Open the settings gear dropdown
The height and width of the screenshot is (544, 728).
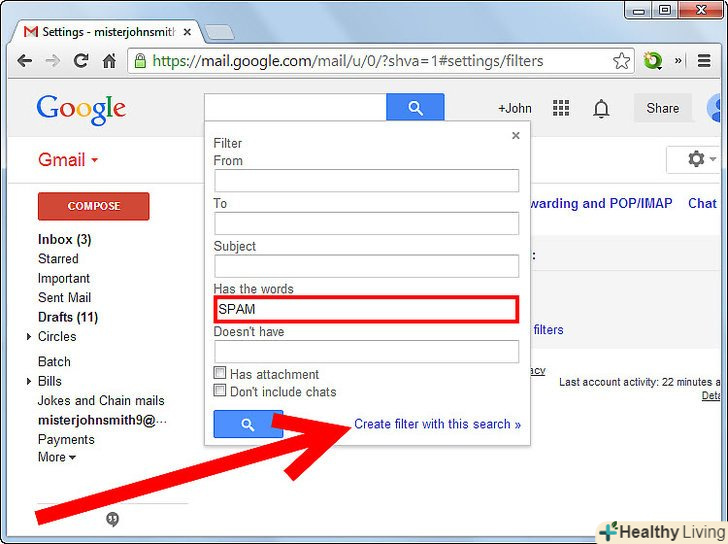(x=701, y=159)
